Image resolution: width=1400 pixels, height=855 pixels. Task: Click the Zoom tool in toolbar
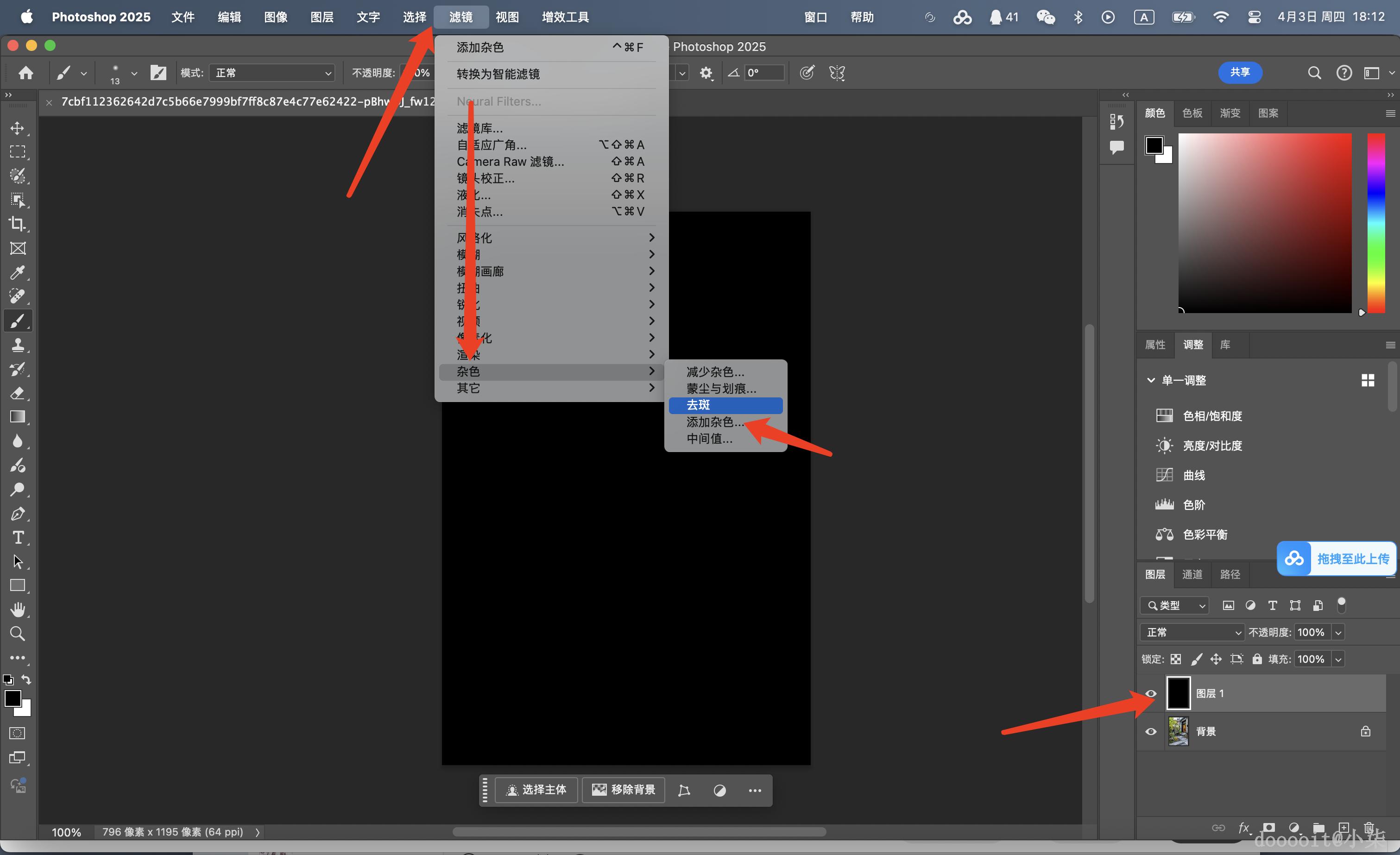(18, 634)
